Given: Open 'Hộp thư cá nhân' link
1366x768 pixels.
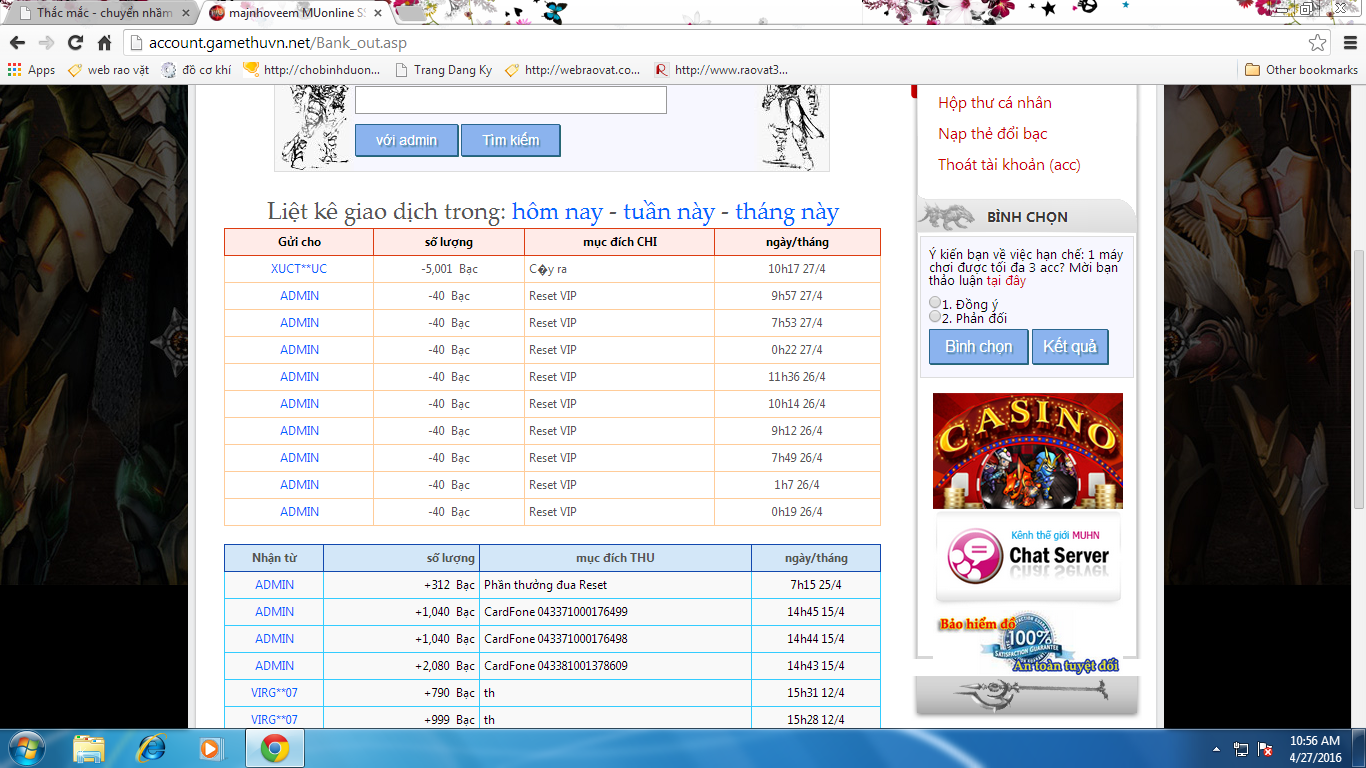Looking at the screenshot, I should click(995, 103).
